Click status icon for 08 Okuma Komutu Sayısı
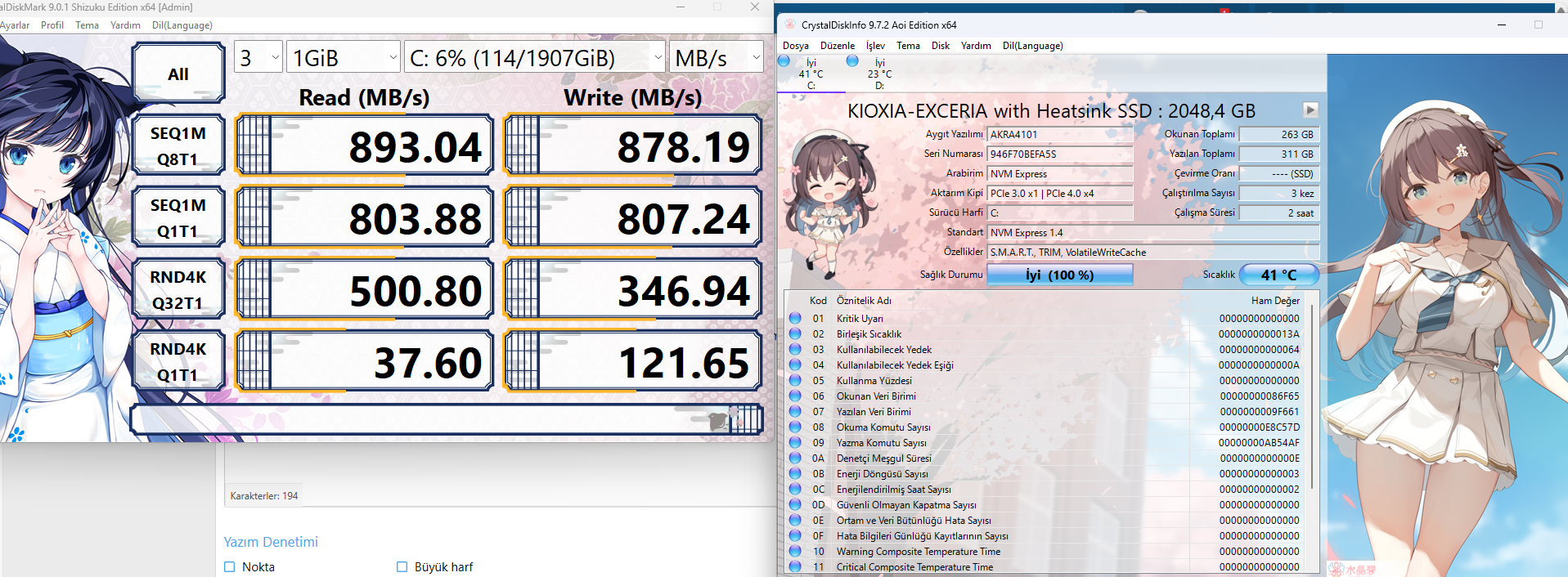 pos(795,427)
